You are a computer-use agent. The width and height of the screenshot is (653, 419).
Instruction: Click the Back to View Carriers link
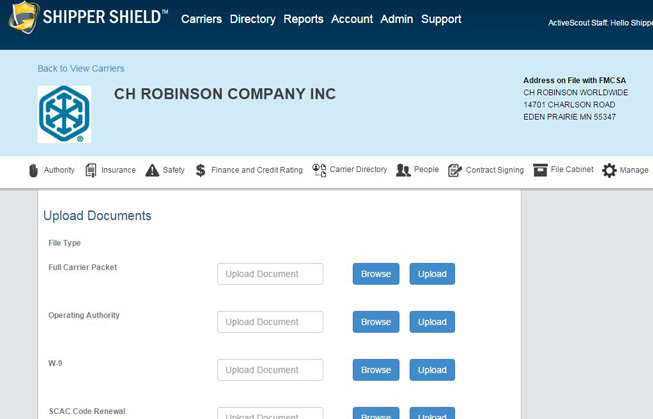[x=81, y=68]
